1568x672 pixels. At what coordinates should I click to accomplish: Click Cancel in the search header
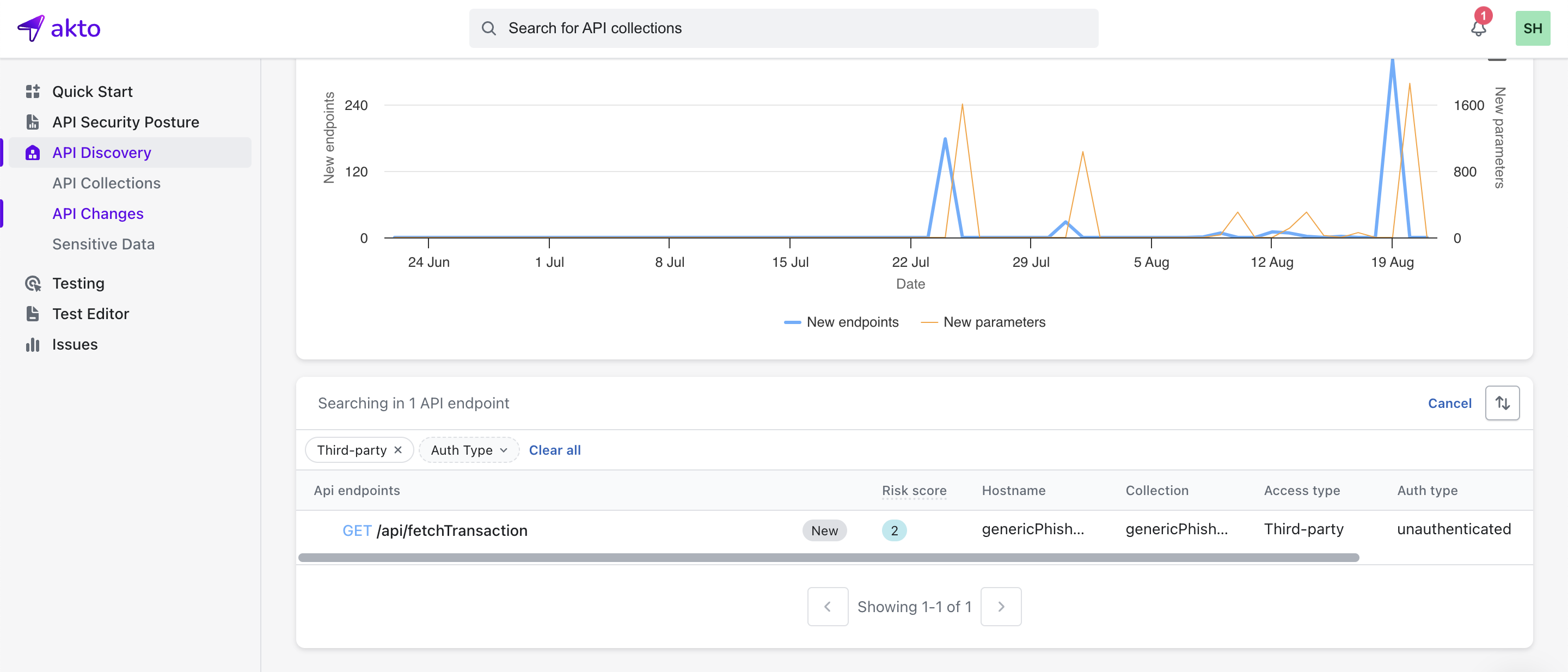(1449, 403)
